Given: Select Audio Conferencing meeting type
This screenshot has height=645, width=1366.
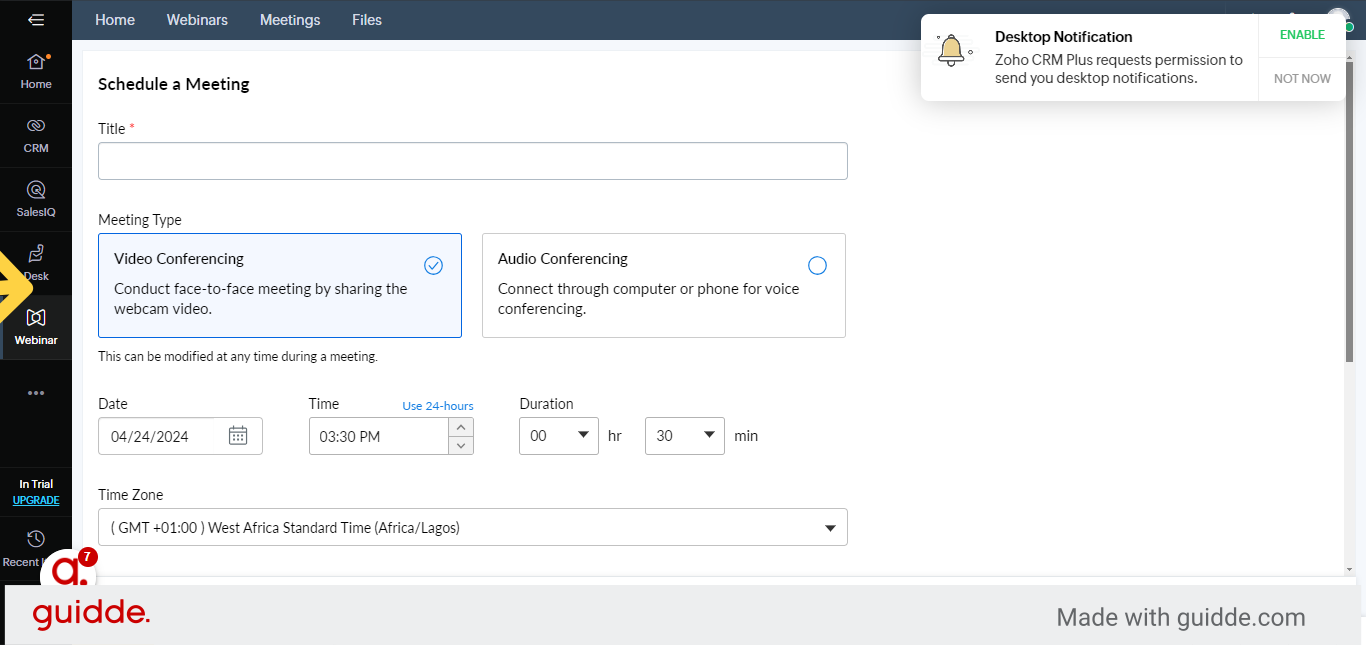Looking at the screenshot, I should (664, 285).
